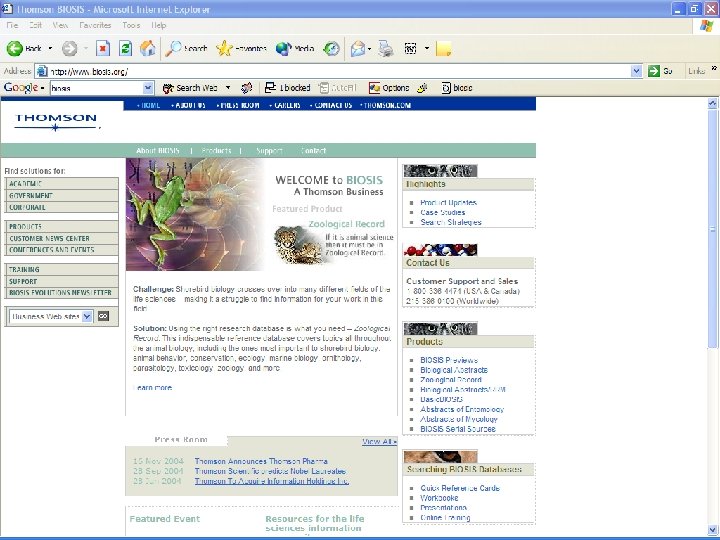Screen dimensions: 720x540
Task: Click the frog and shell banner image
Action: coord(195,214)
